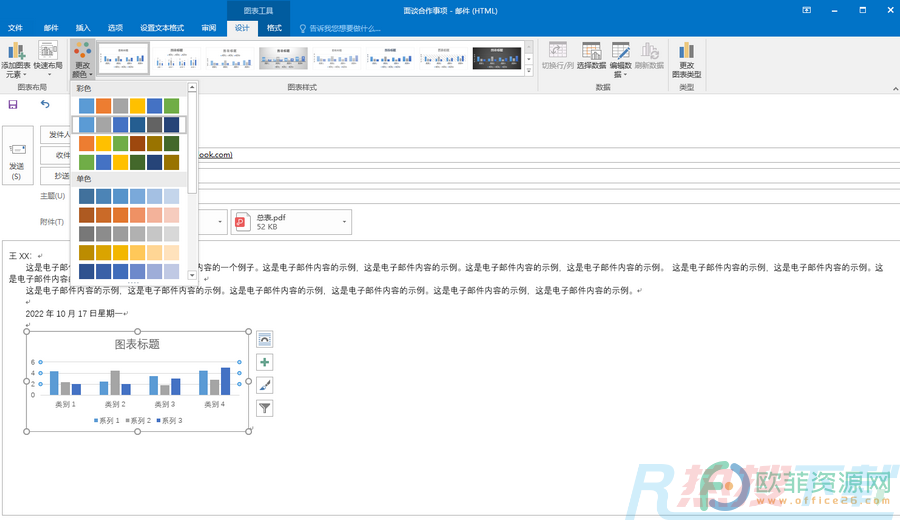Switch to the 格式 chart tools tab

coord(274,28)
